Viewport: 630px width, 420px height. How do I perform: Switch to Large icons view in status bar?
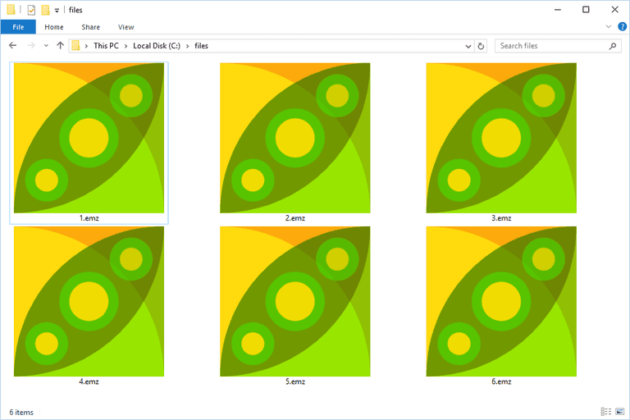tap(619, 412)
